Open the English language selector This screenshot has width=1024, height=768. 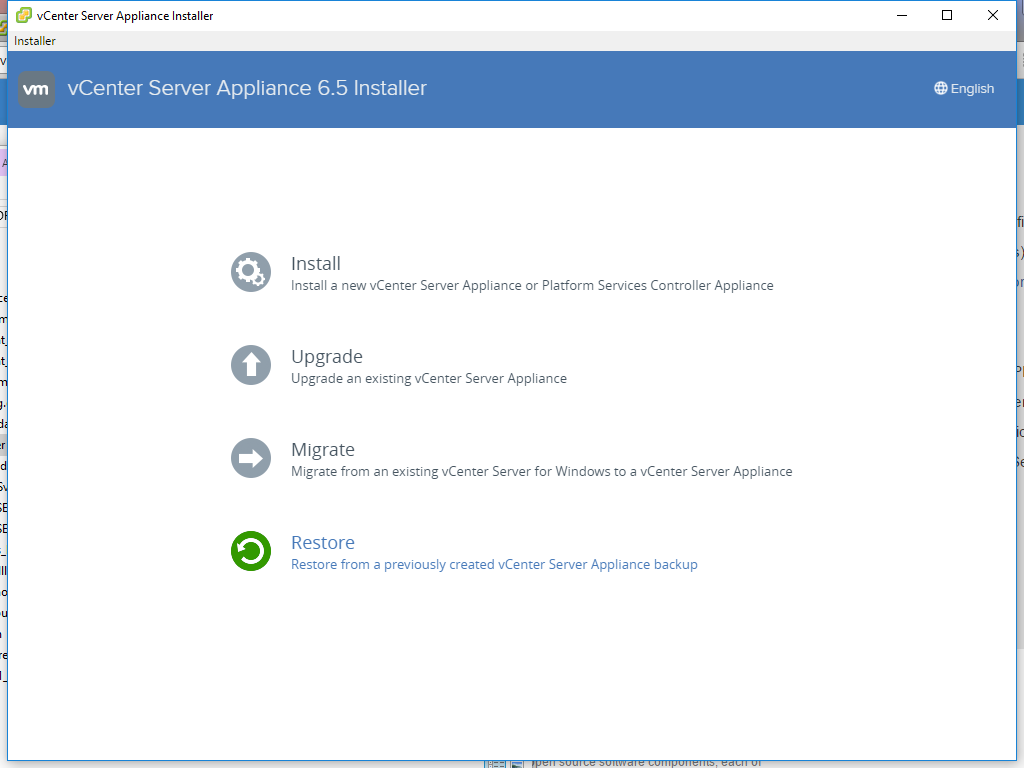(964, 88)
